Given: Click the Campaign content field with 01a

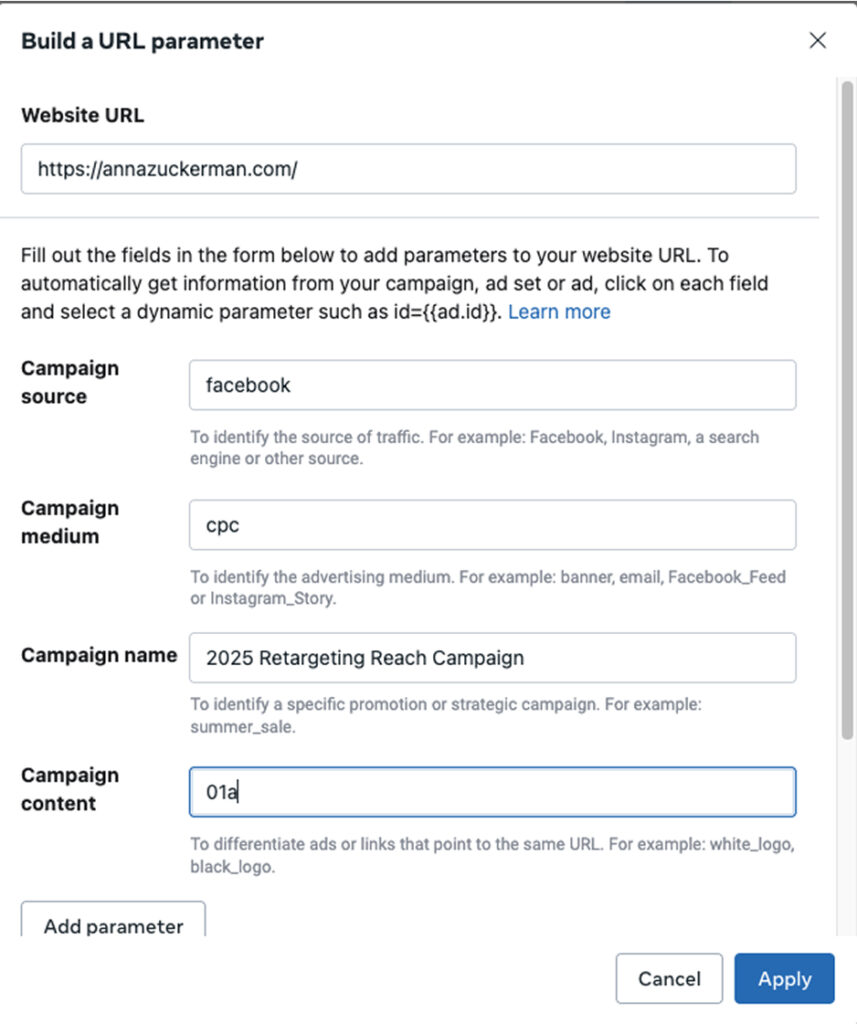Looking at the screenshot, I should point(492,793).
